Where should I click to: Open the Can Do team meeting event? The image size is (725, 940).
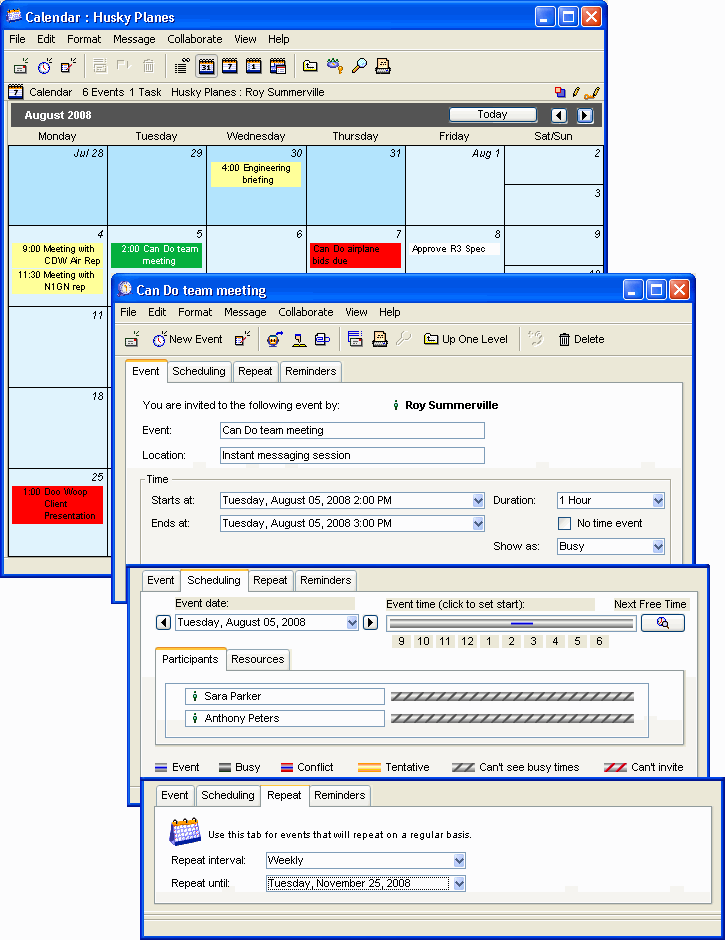point(157,255)
